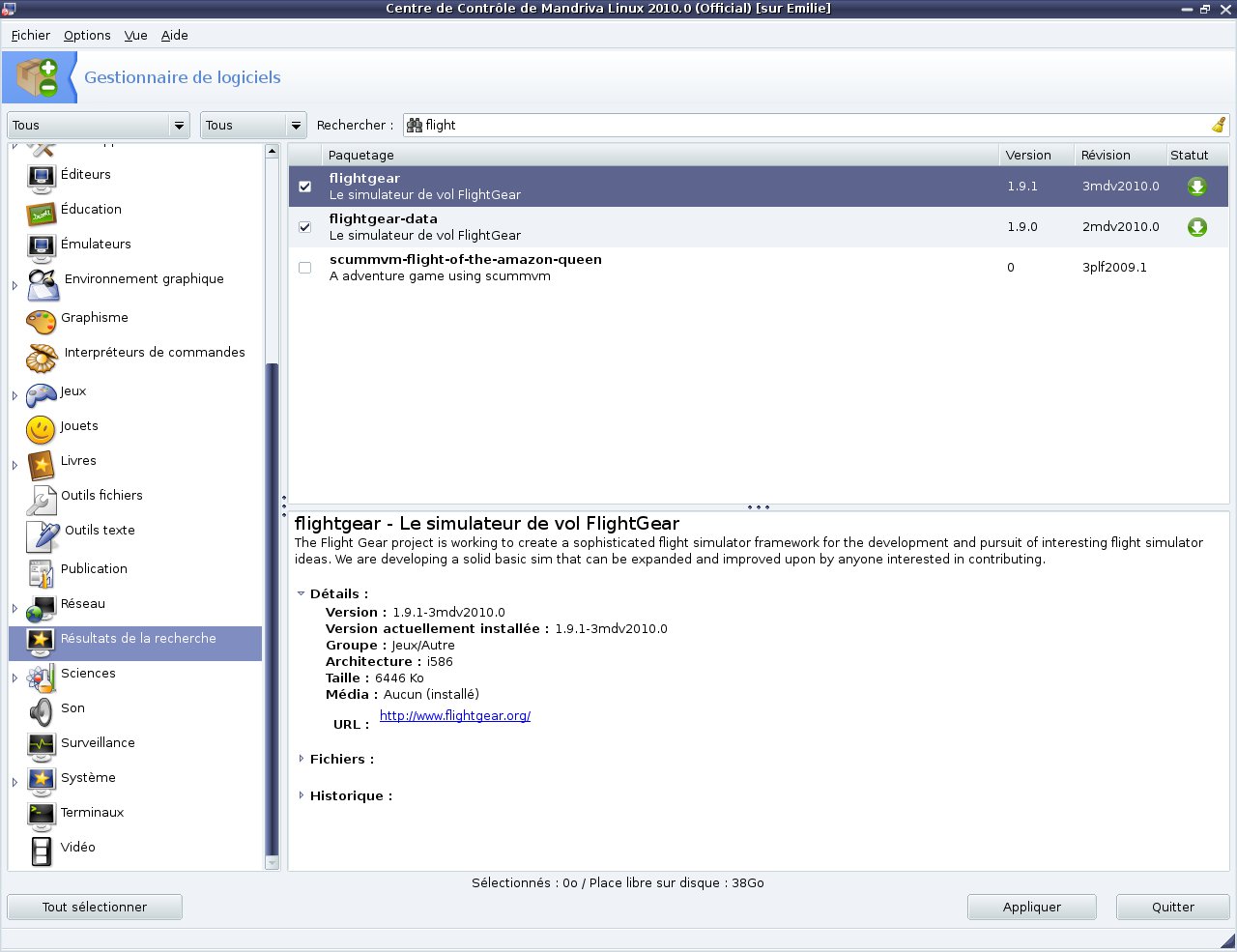Click the window resize grip in corner
Image resolution: width=1237 pixels, height=952 pixels.
pyautogui.click(x=1226, y=941)
